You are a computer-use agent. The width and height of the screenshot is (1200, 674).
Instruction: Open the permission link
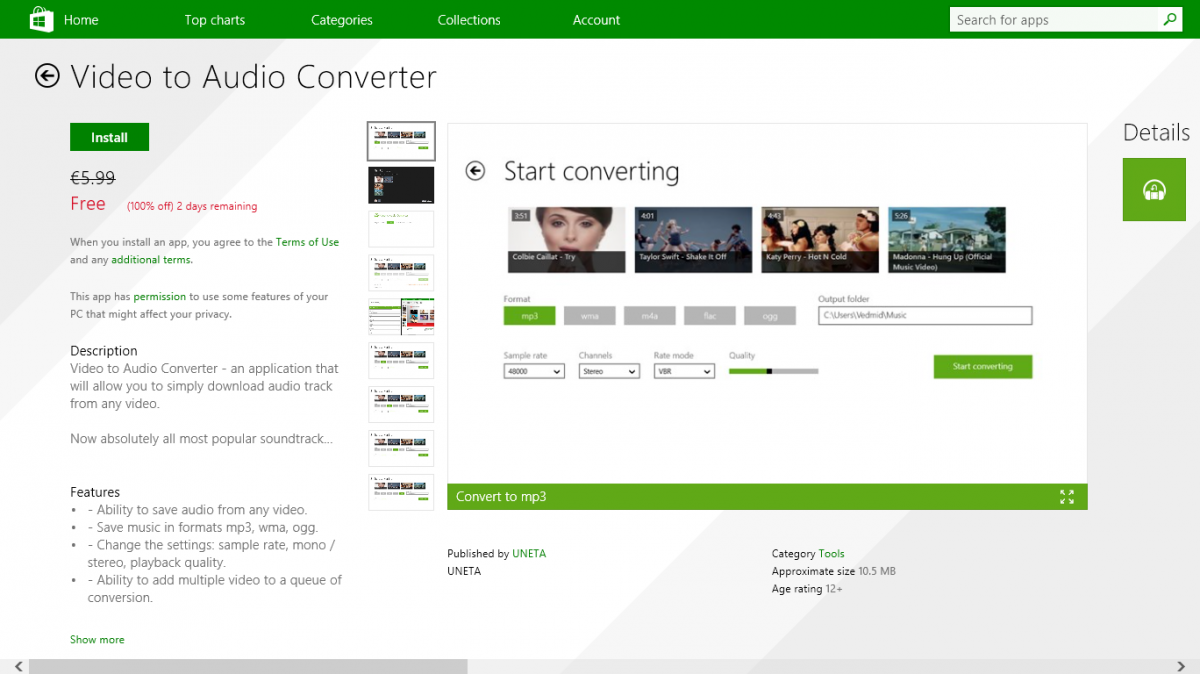coord(160,297)
